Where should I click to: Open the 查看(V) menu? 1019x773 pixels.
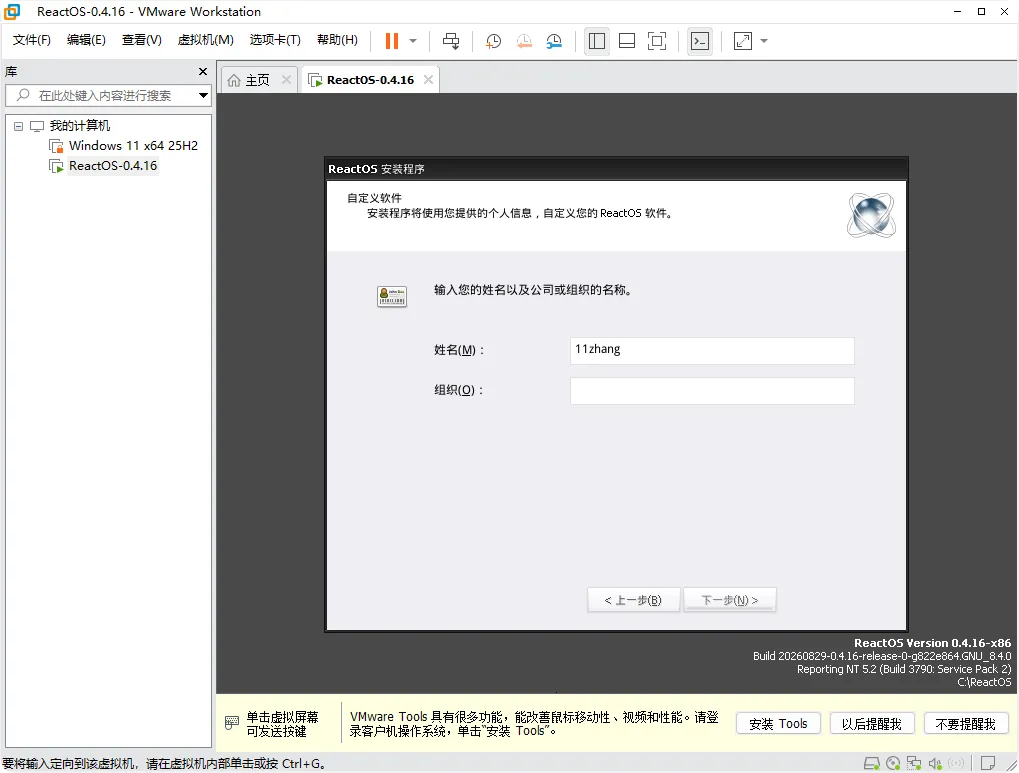coord(142,40)
